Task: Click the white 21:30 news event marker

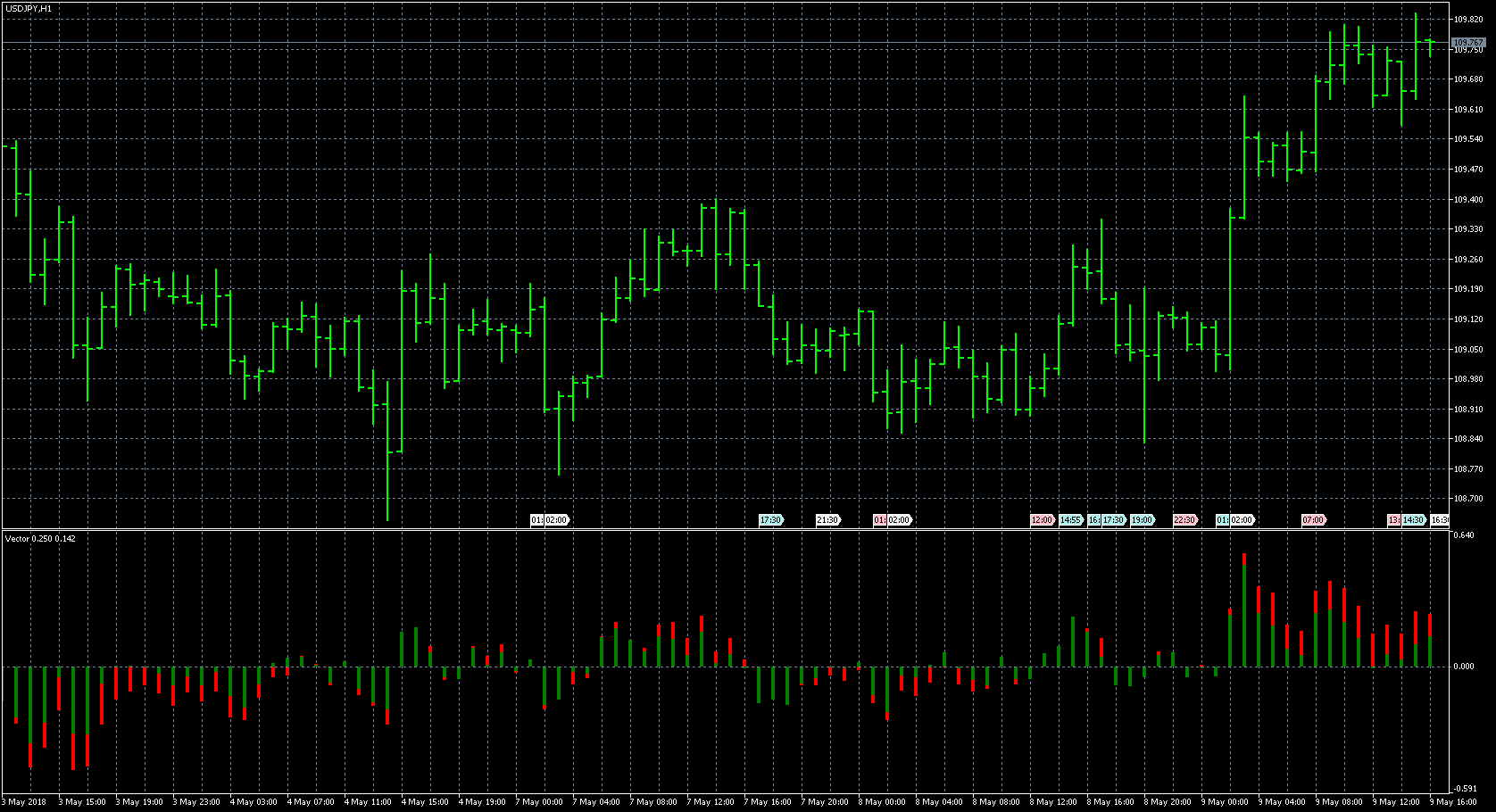Action: tap(827, 520)
